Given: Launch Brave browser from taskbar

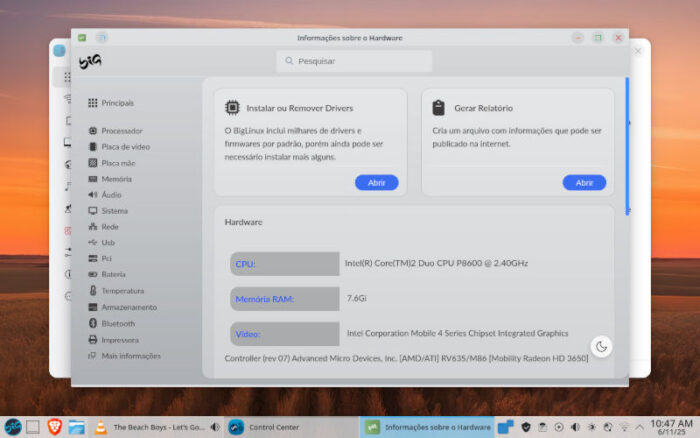Looking at the screenshot, I should click(54, 427).
